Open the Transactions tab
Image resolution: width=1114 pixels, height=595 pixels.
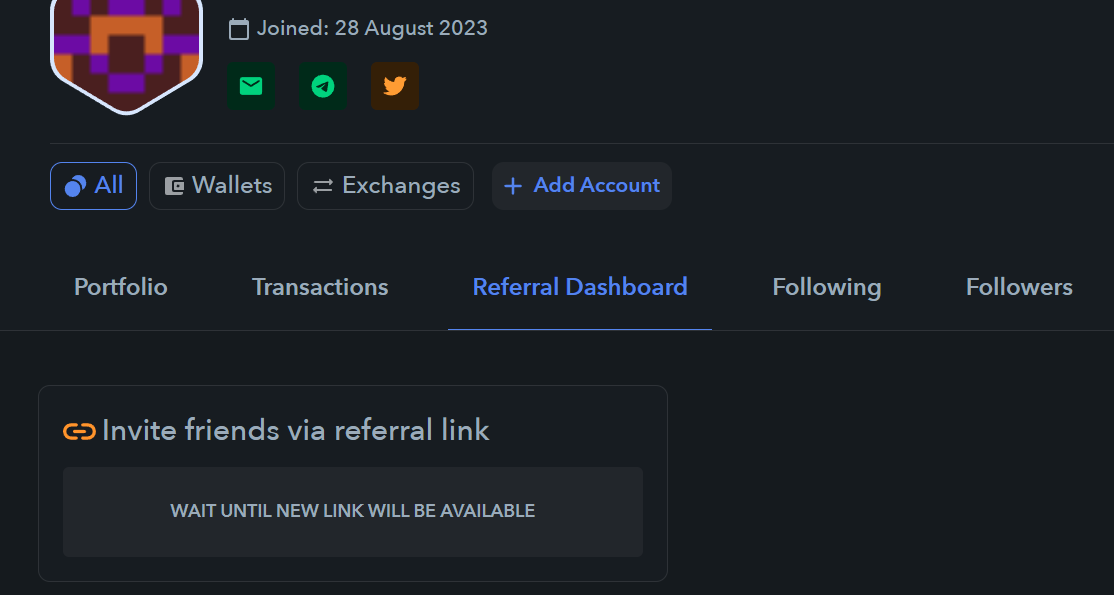point(320,287)
